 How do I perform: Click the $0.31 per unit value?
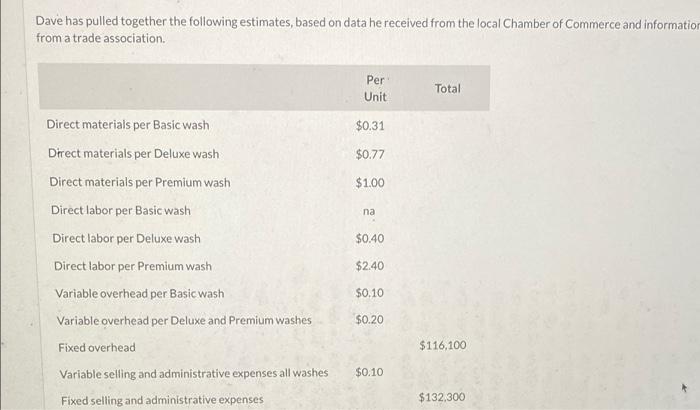pyautogui.click(x=370, y=126)
